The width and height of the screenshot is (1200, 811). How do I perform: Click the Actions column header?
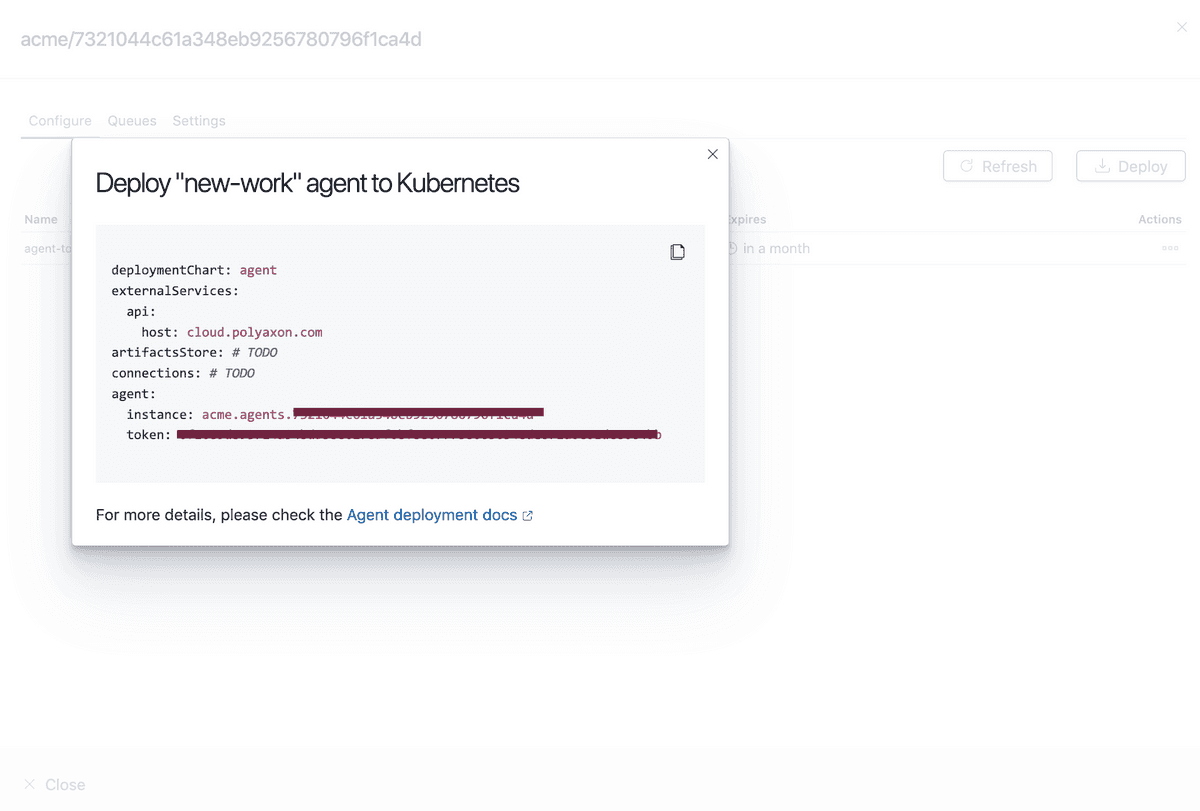click(1159, 219)
